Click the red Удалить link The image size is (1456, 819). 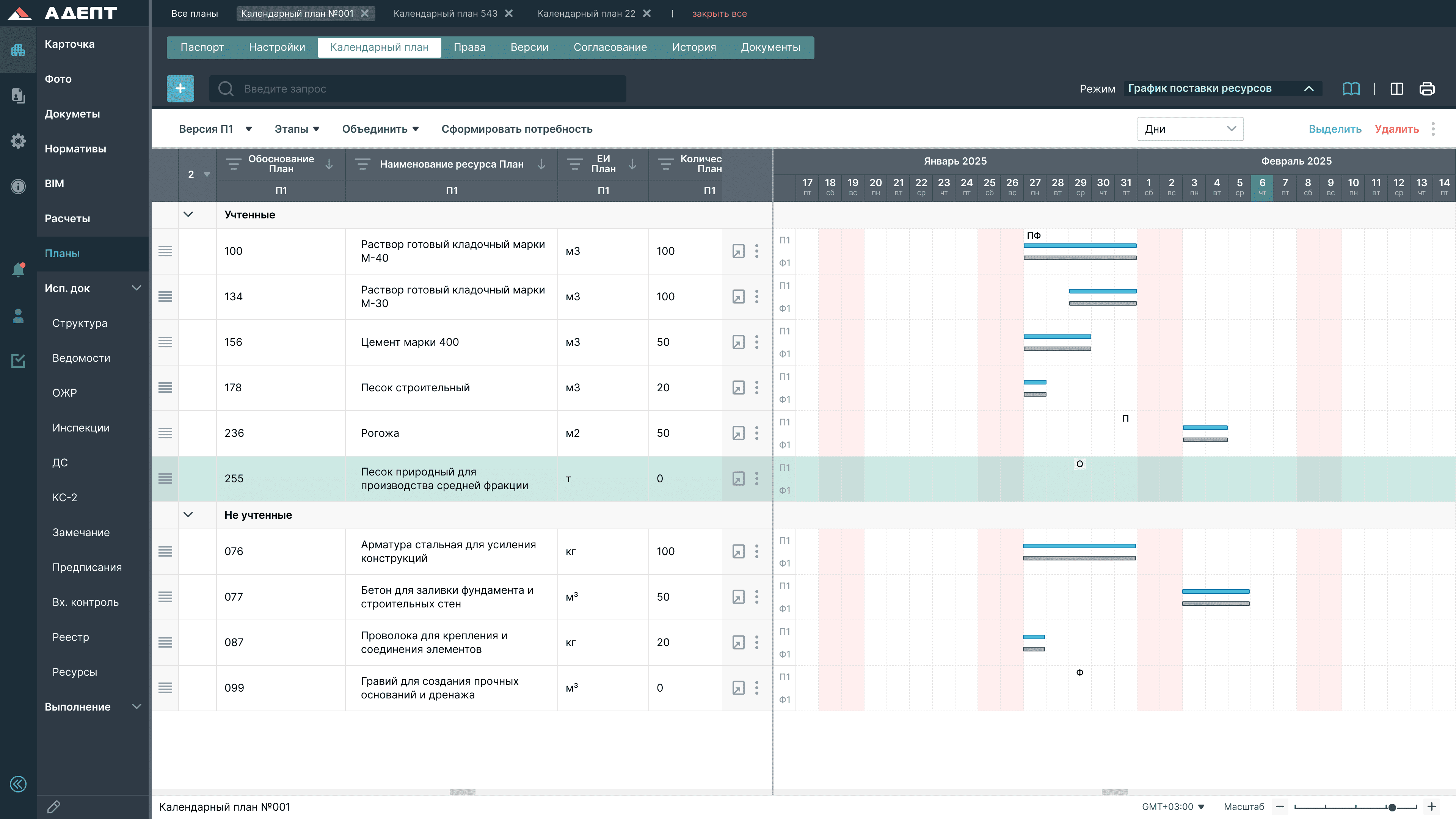[x=1396, y=129]
